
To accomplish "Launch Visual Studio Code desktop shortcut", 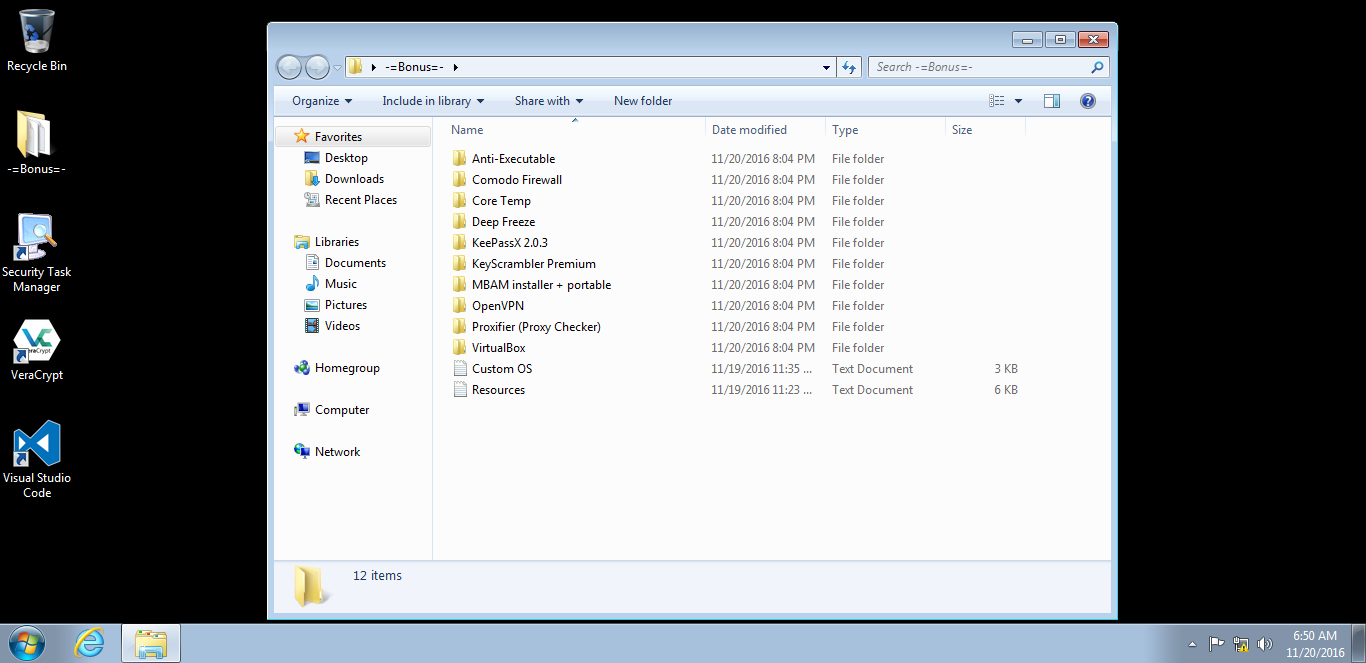I will pos(36,459).
